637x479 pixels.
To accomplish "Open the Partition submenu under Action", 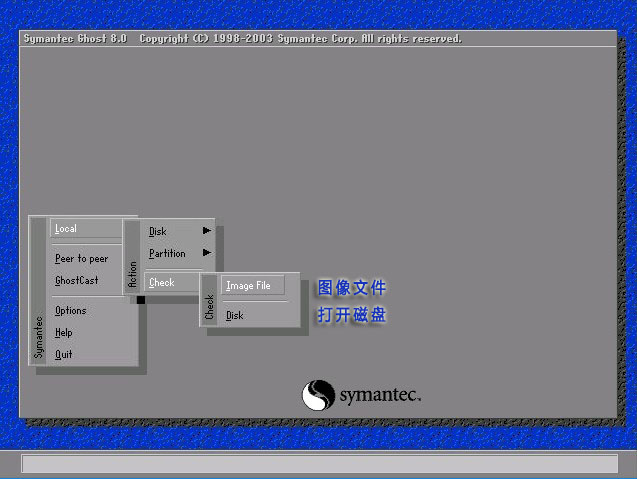I will pos(167,253).
